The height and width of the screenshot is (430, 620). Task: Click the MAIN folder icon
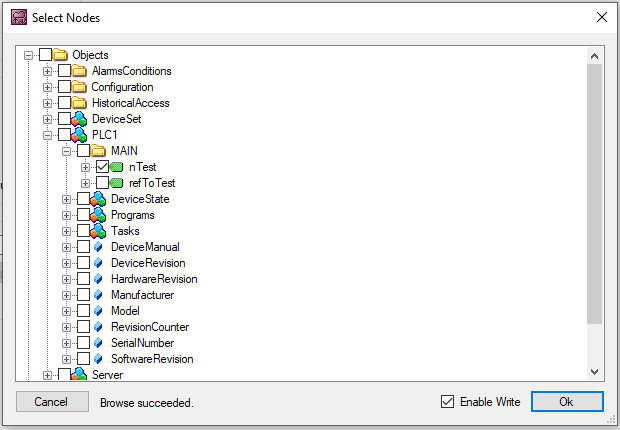click(99, 151)
